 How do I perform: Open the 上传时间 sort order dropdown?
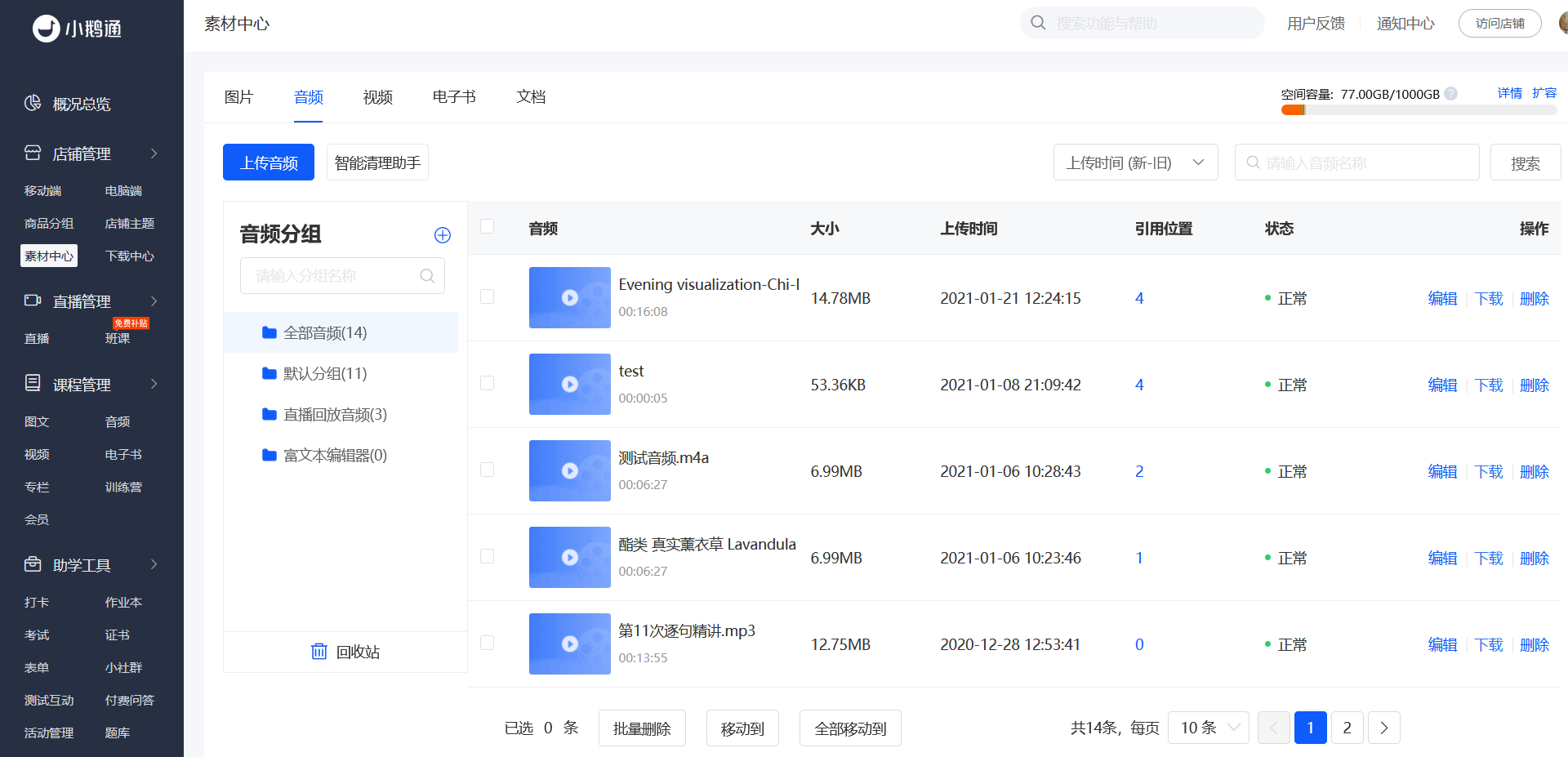[x=1136, y=163]
